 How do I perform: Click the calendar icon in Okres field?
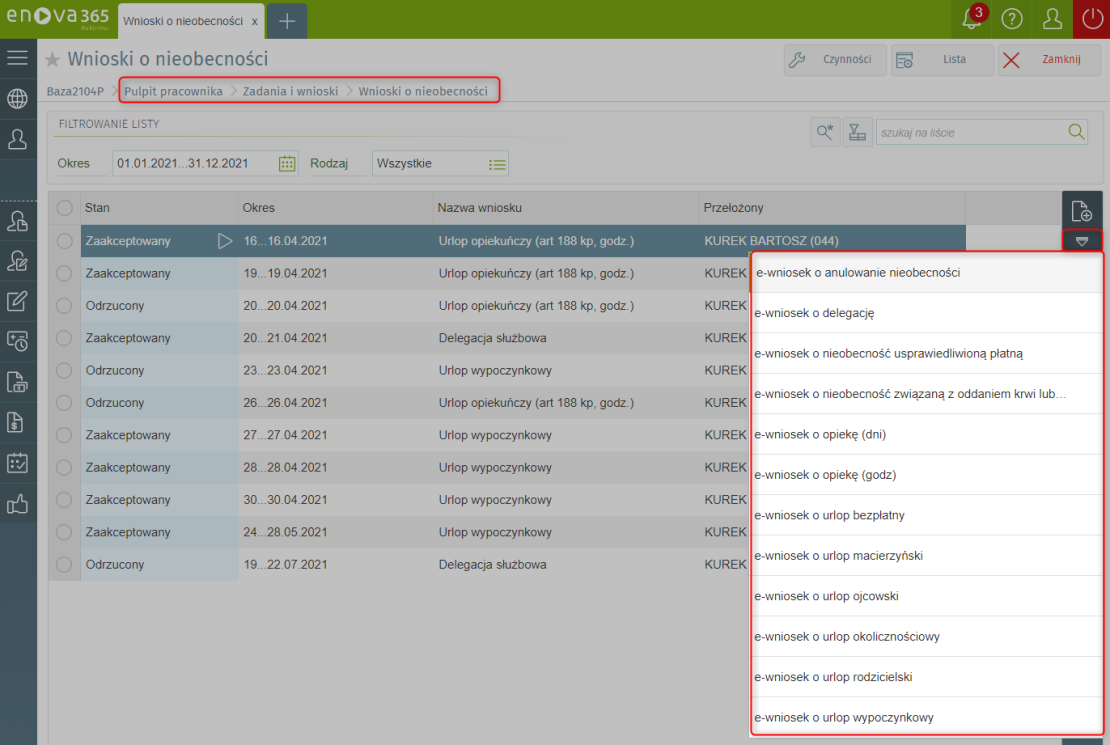point(287,163)
